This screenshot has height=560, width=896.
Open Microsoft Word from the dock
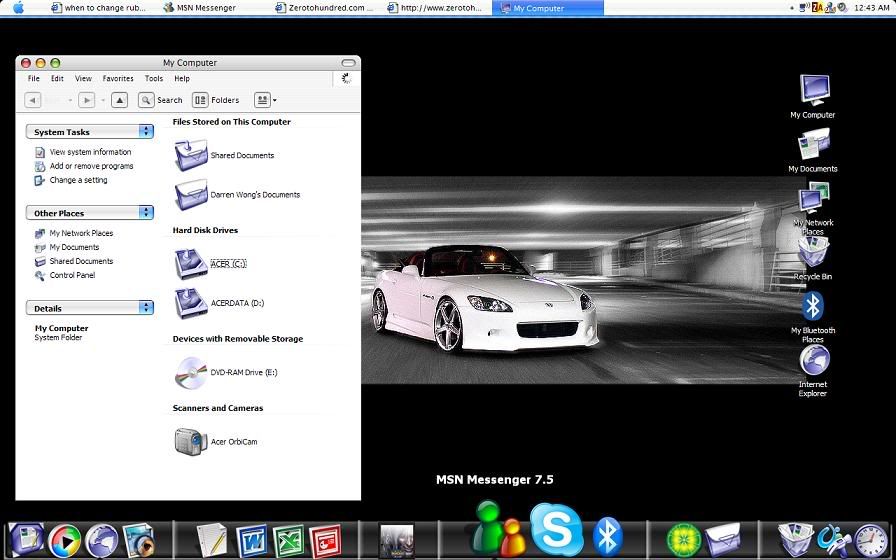coord(251,540)
